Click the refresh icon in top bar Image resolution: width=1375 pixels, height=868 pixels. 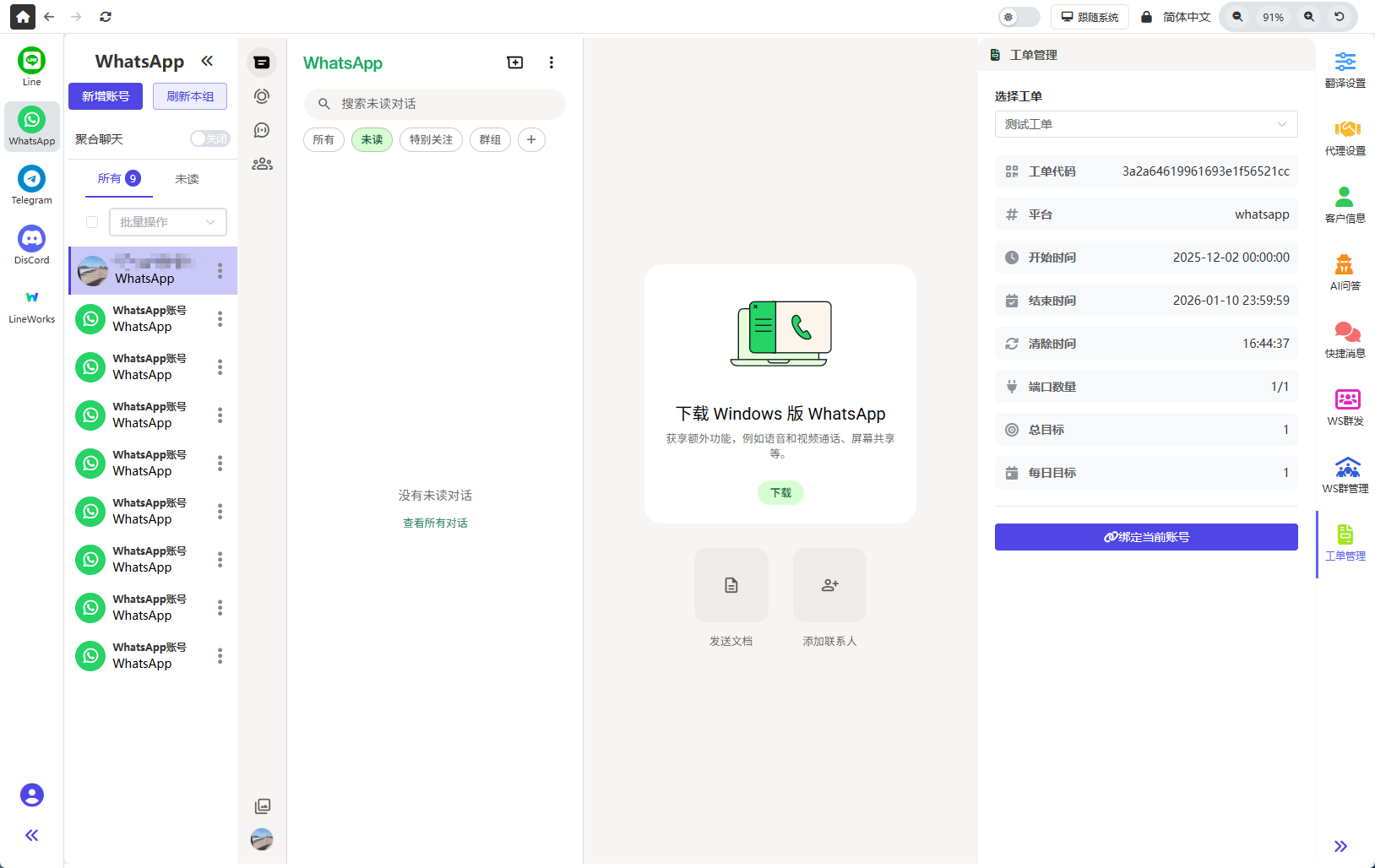(106, 17)
